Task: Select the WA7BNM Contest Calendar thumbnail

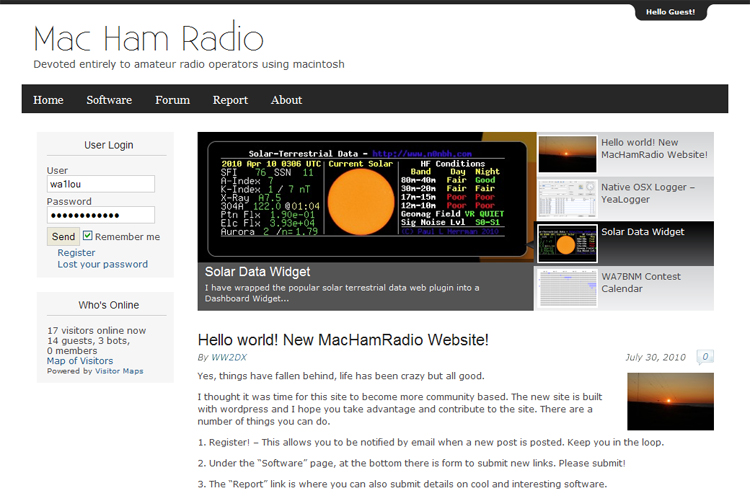Action: point(567,288)
